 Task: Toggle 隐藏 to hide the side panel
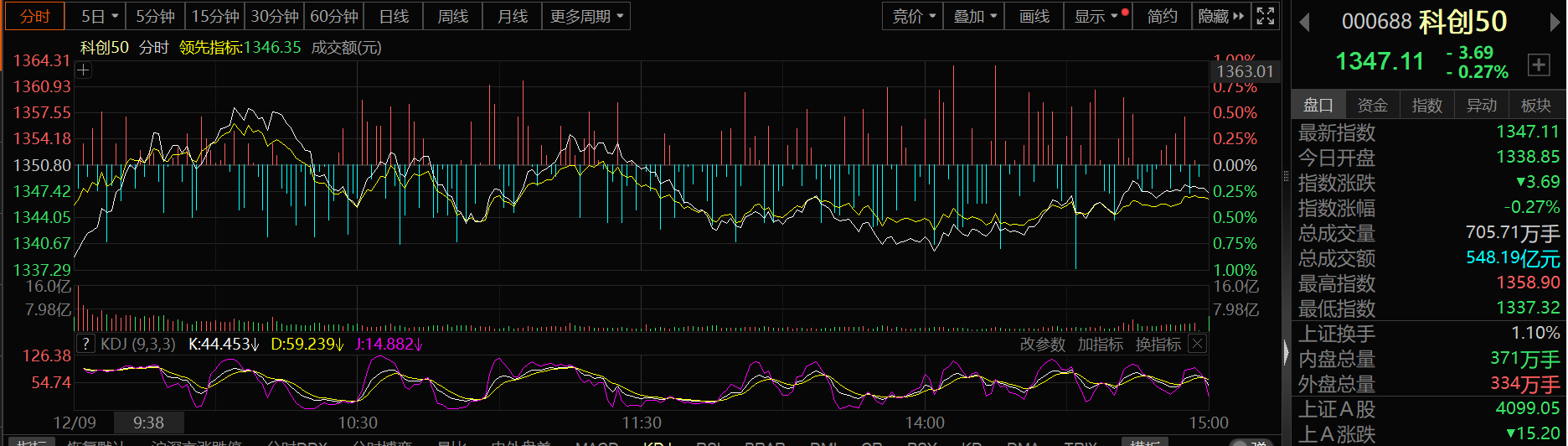pyautogui.click(x=1220, y=16)
